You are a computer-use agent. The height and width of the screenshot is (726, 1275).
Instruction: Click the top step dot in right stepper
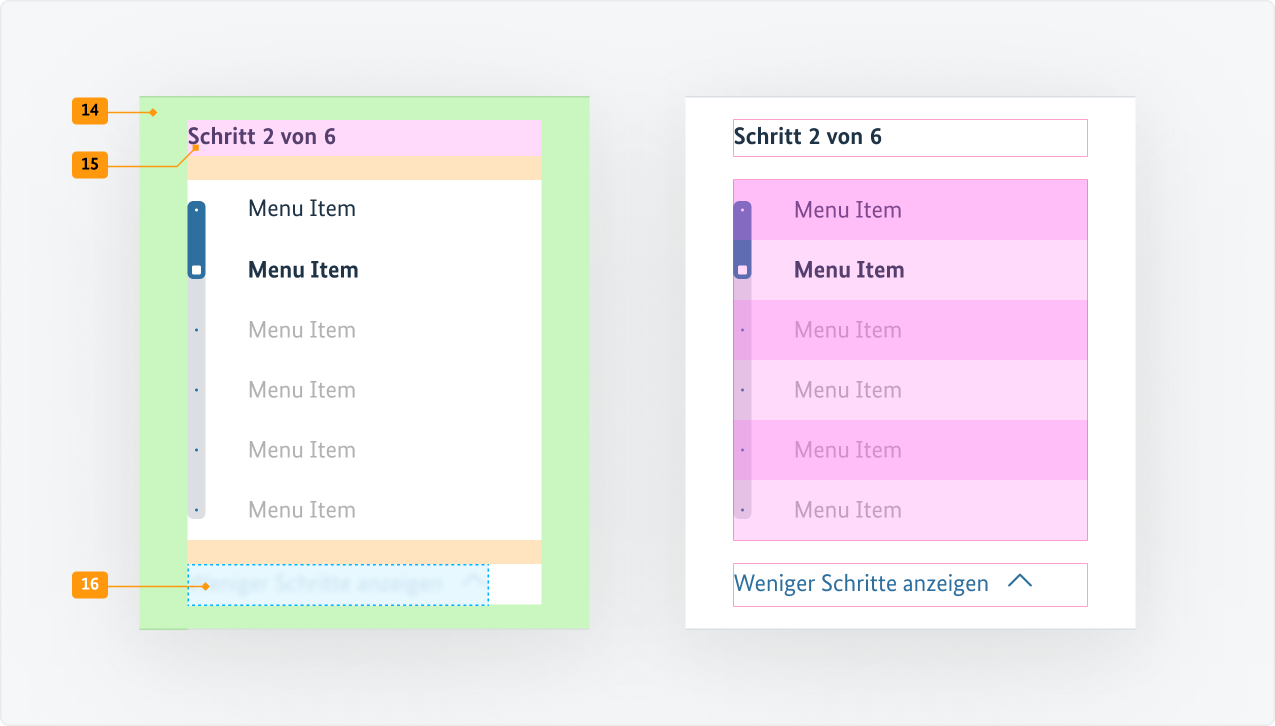[x=743, y=209]
